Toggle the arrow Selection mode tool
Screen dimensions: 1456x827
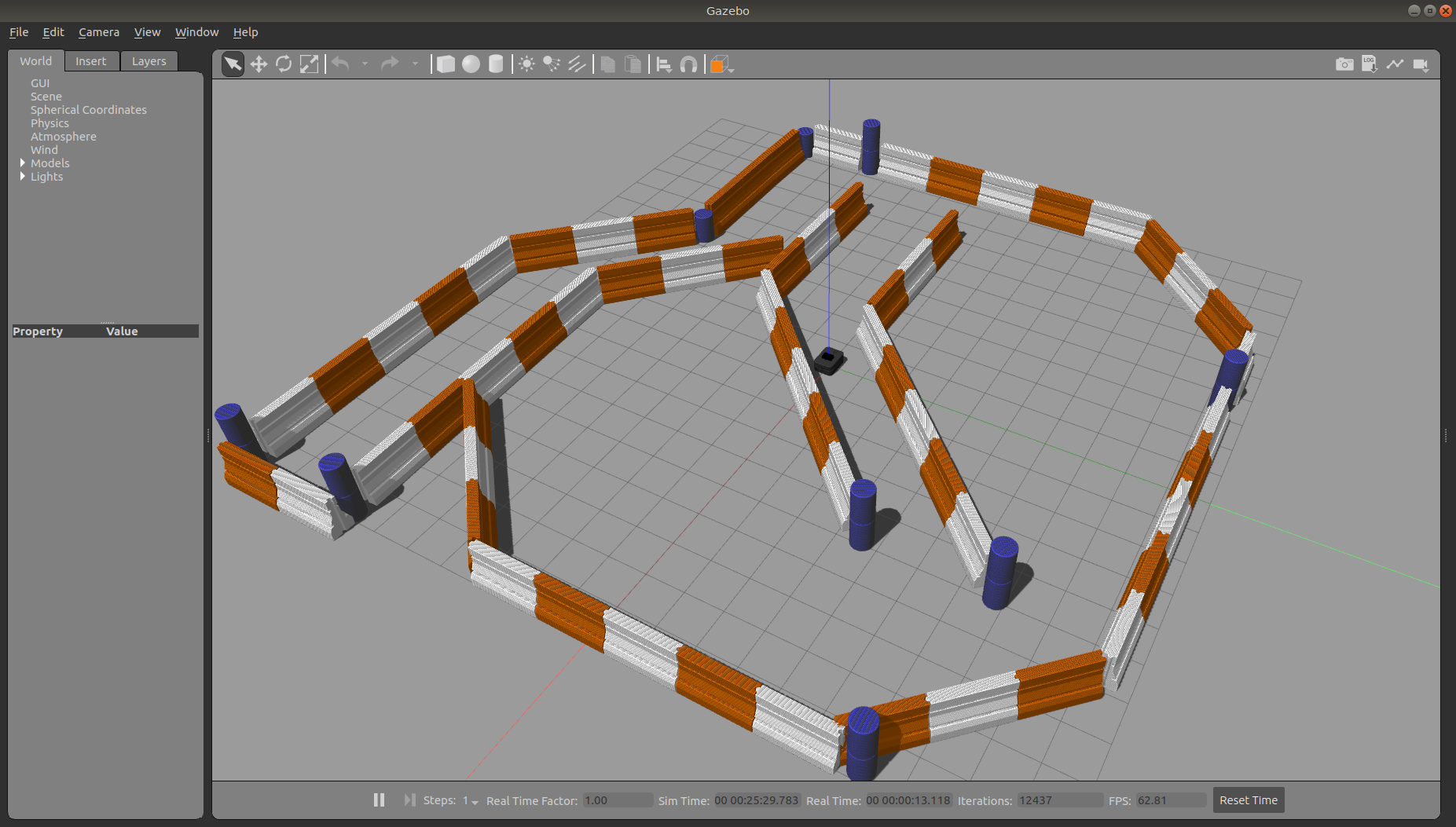(x=233, y=64)
